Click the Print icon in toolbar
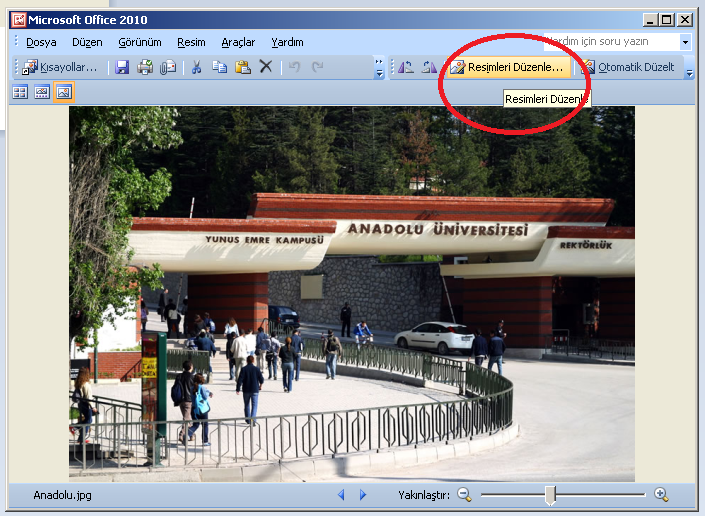Viewport: 705px width, 516px height. [145, 67]
